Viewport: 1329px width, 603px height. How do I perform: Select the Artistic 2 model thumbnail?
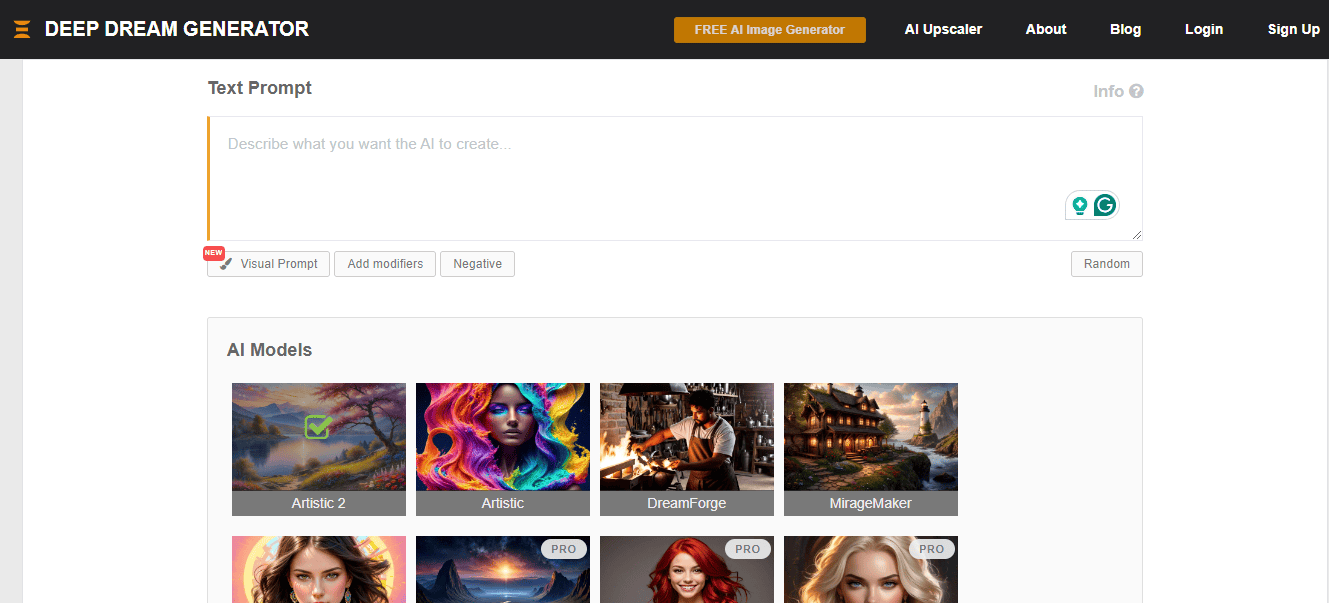tap(319, 449)
